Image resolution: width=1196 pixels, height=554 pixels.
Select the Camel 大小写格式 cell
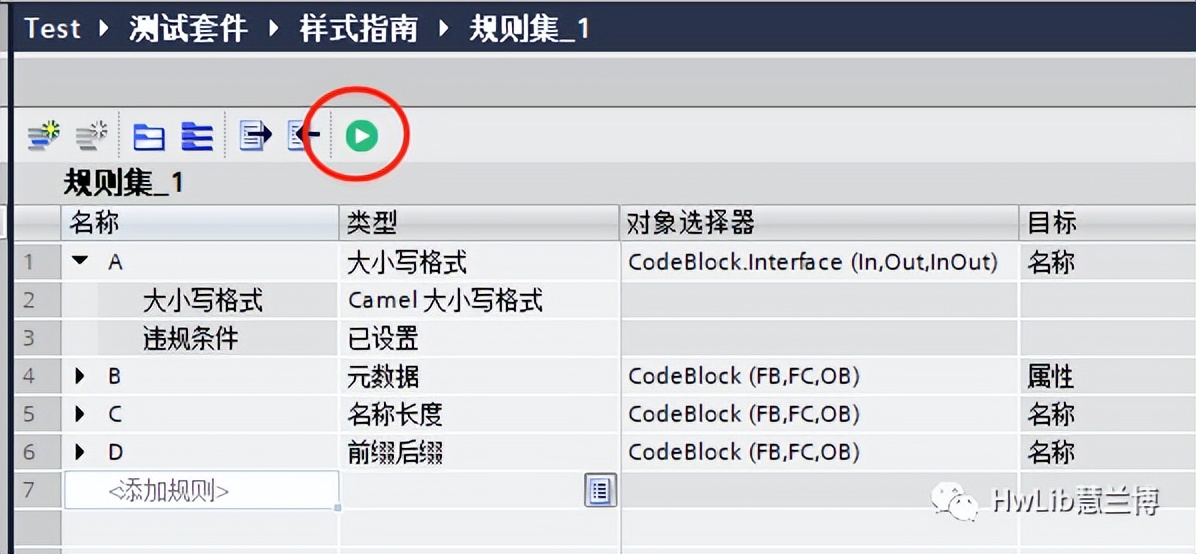(445, 300)
